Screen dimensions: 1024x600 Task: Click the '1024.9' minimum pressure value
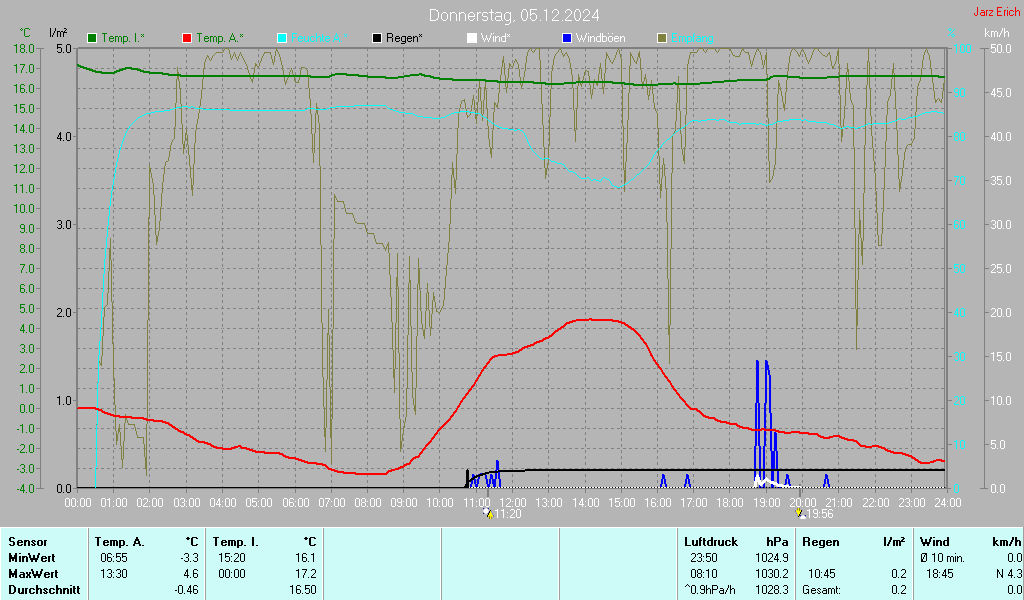tap(772, 558)
